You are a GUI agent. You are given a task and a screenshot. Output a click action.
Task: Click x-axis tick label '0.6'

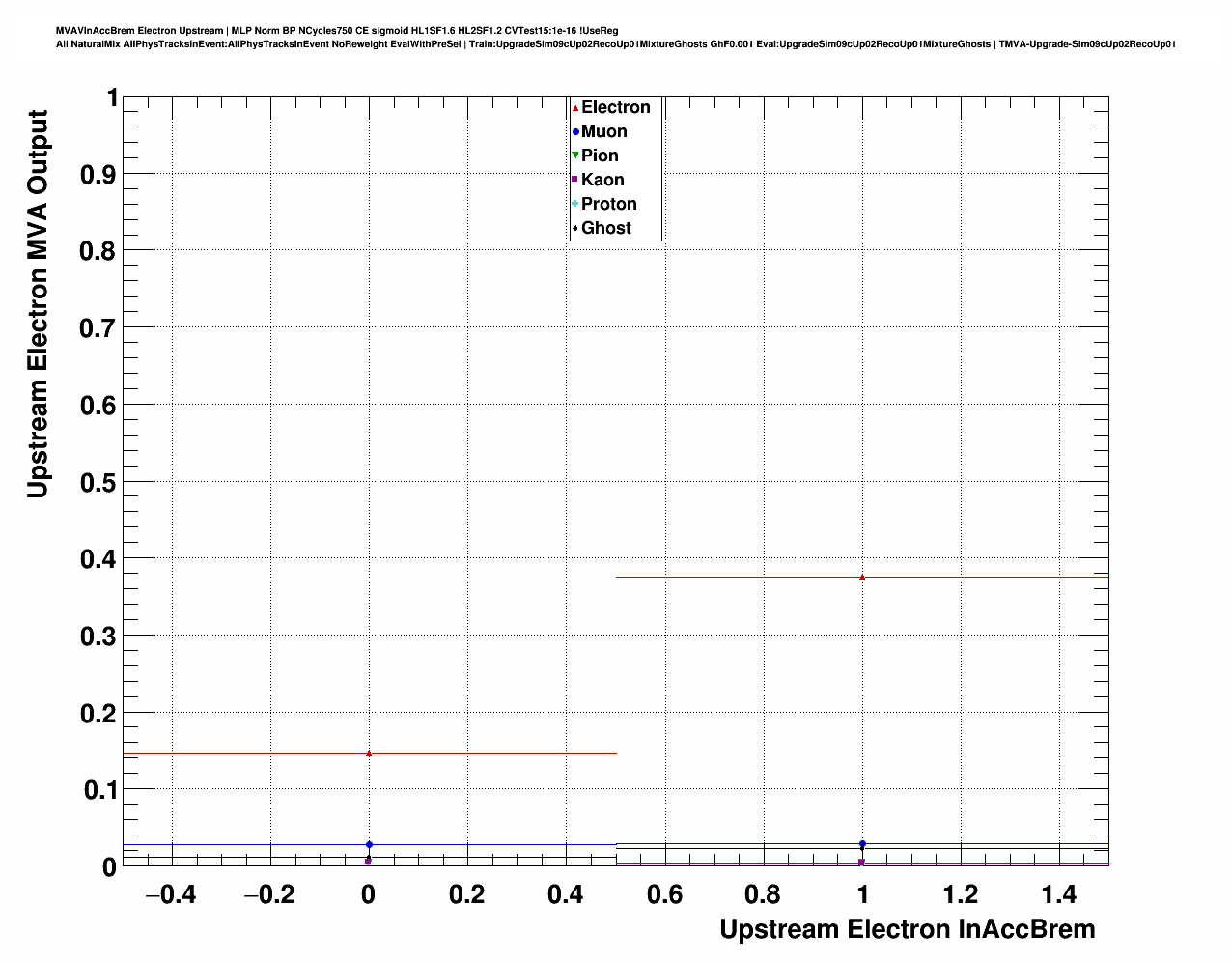pos(664,895)
